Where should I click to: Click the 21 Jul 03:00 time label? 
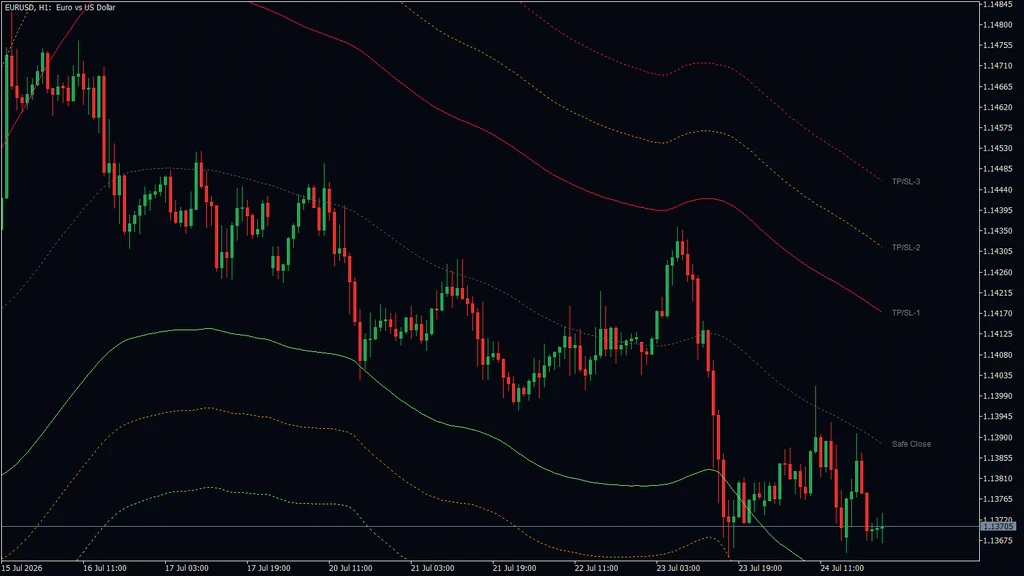(x=432, y=568)
